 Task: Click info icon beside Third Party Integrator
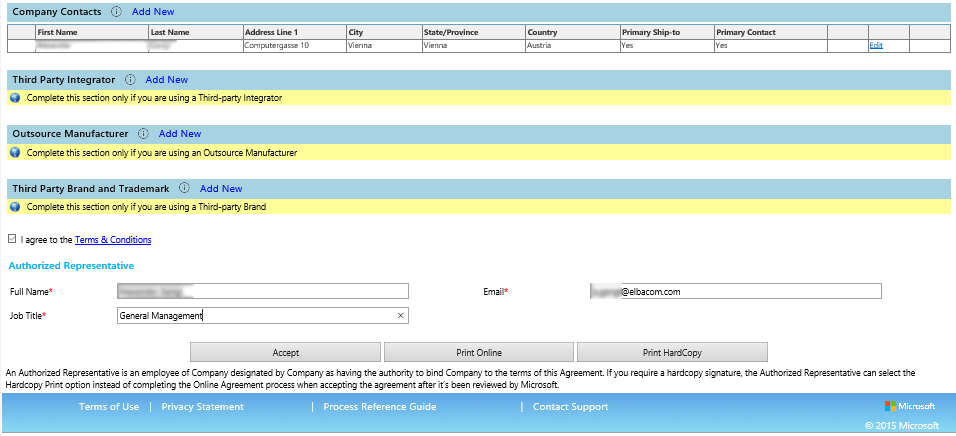click(130, 80)
